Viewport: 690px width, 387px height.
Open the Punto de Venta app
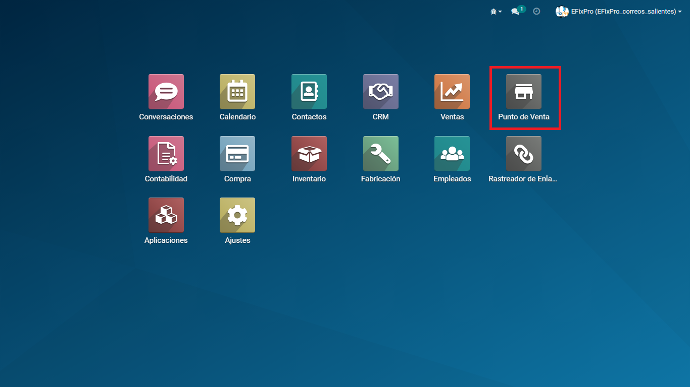click(x=524, y=92)
